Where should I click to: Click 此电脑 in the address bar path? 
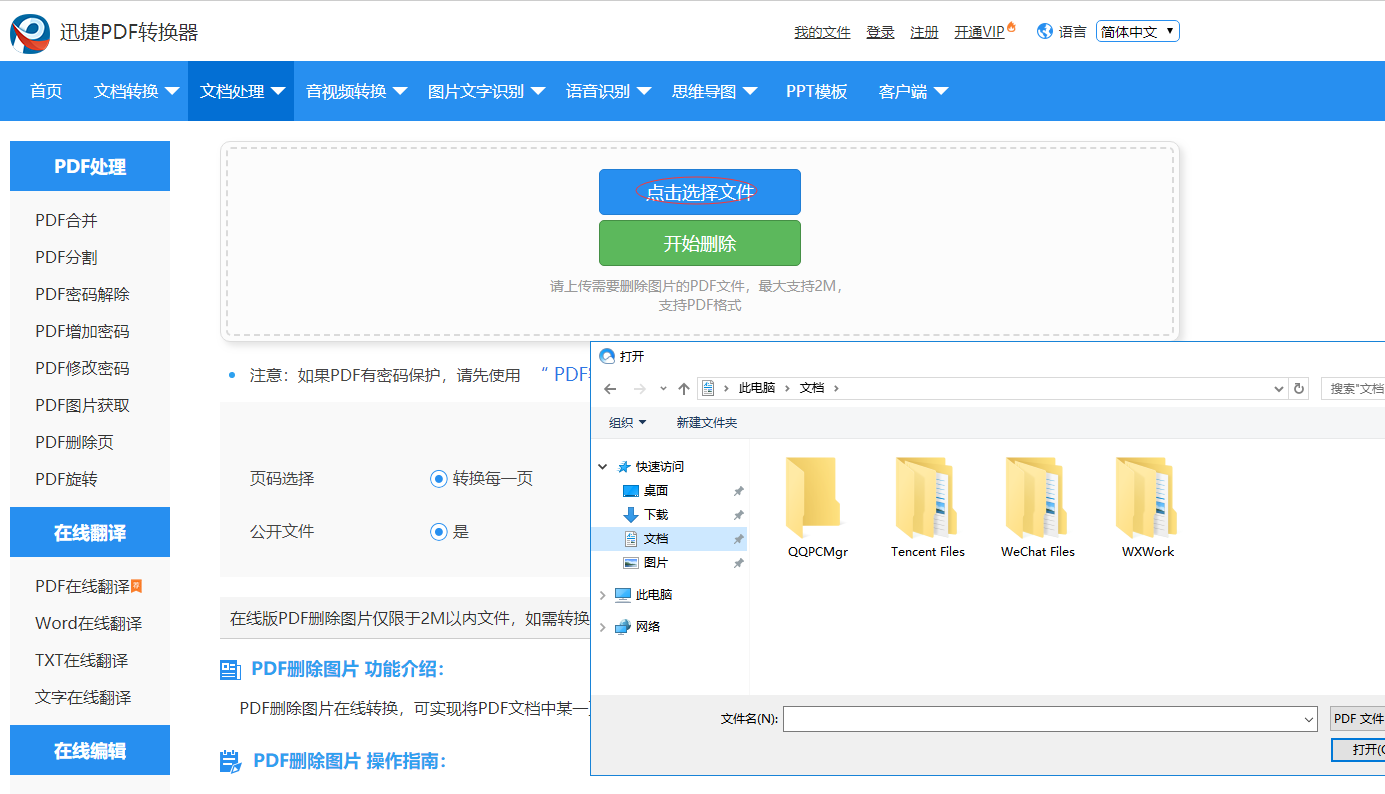tap(756, 388)
